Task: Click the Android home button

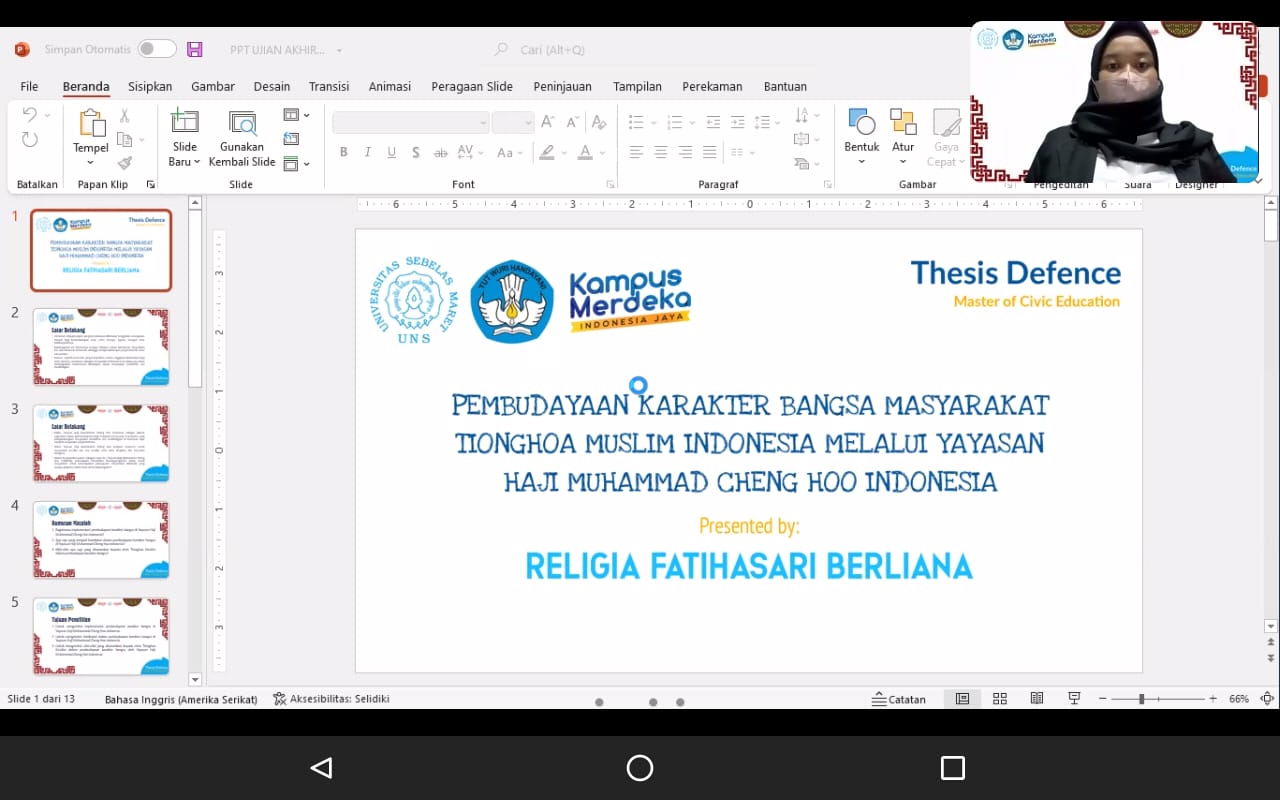Action: tap(640, 768)
